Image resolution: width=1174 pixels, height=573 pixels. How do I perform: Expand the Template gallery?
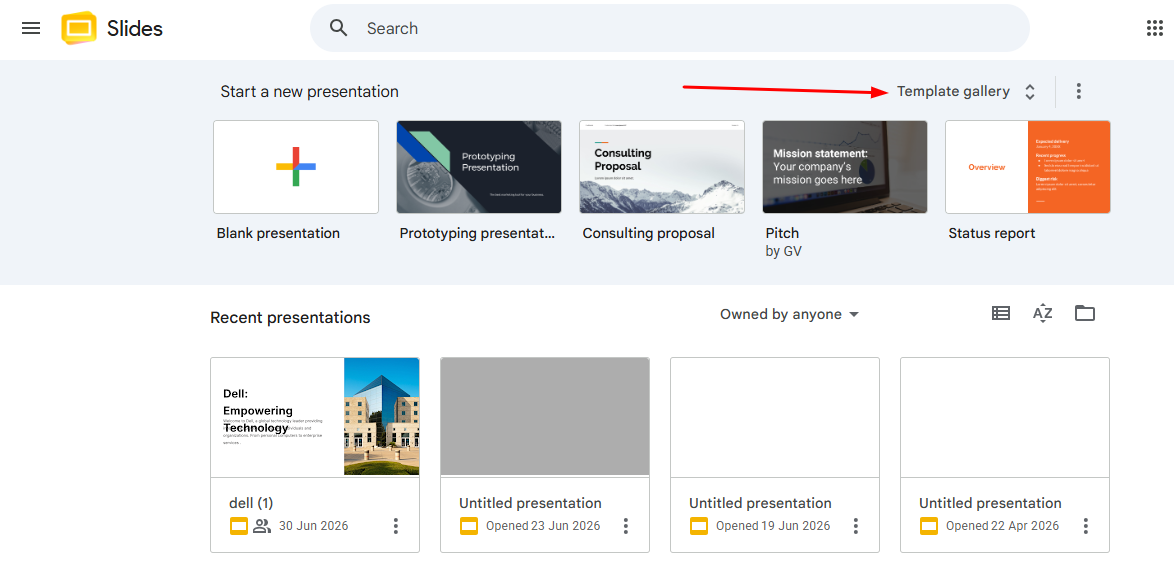point(953,91)
